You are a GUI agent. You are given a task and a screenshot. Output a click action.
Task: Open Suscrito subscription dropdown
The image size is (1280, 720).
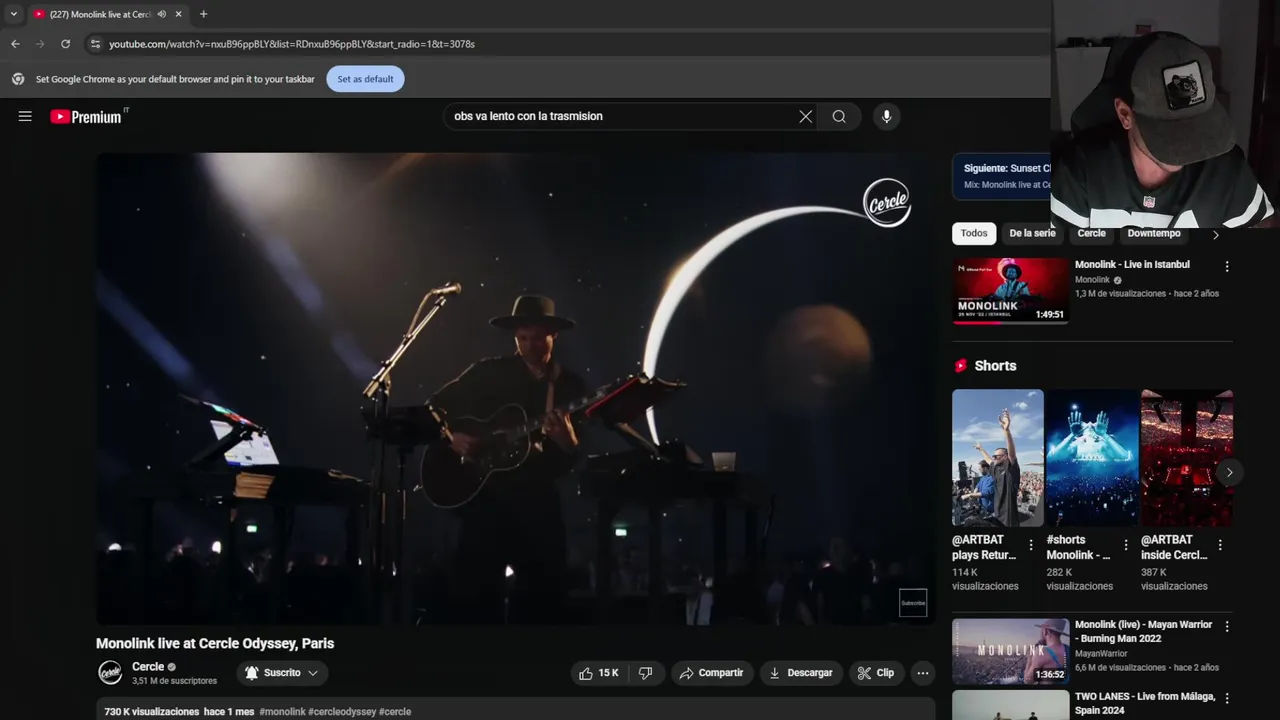pos(282,673)
